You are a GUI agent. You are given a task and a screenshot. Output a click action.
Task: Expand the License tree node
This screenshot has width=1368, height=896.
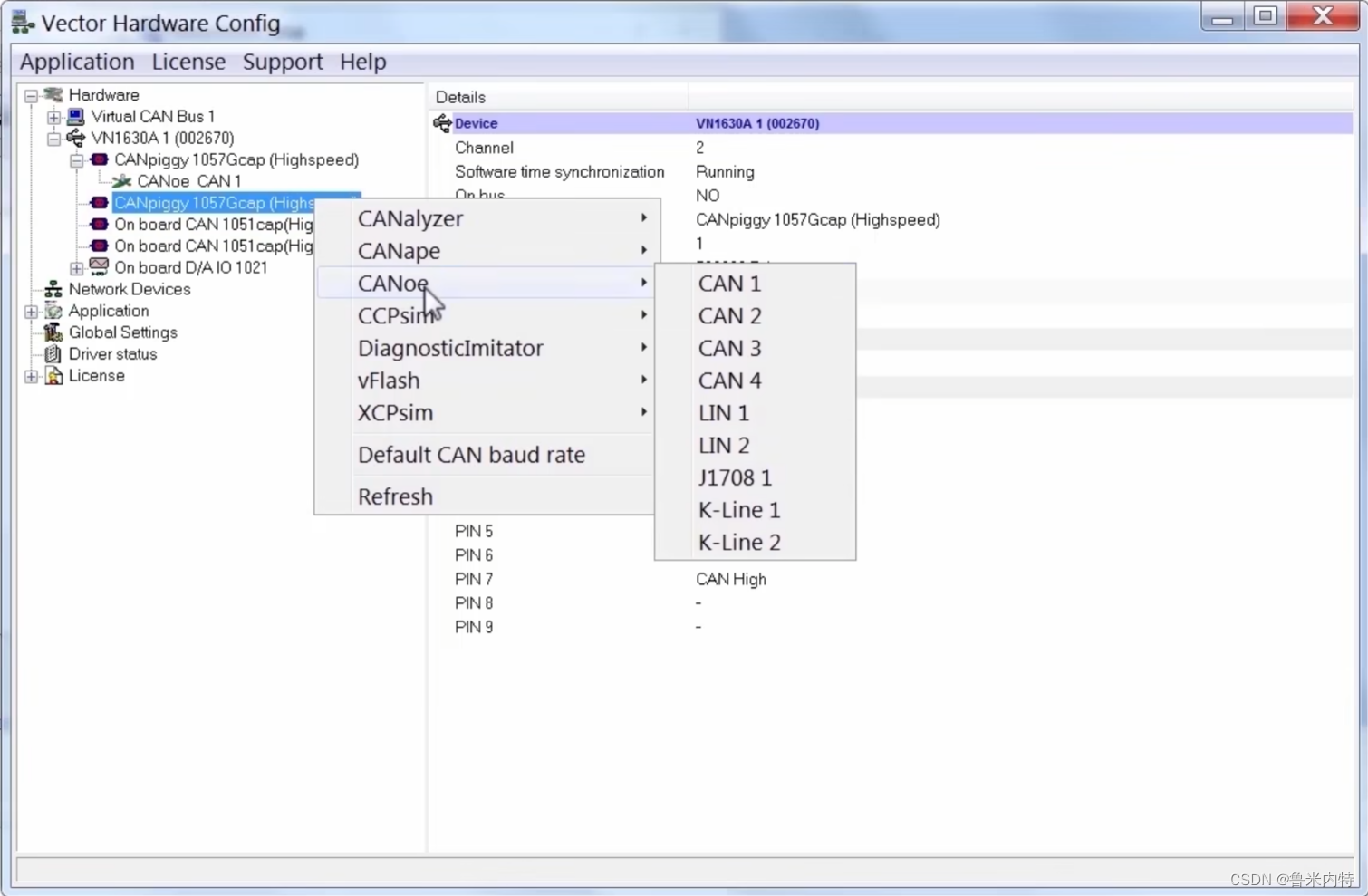[x=31, y=376]
